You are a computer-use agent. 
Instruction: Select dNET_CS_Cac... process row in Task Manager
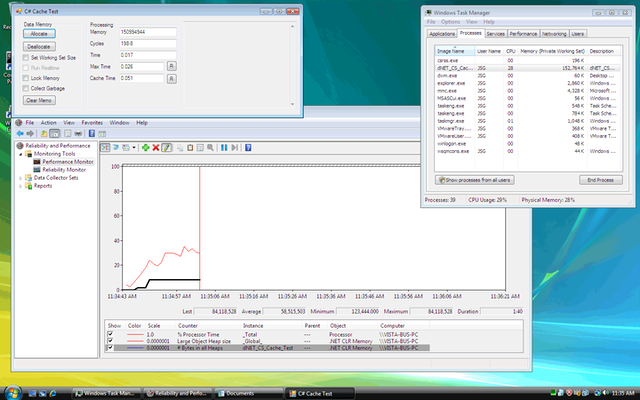[528, 68]
